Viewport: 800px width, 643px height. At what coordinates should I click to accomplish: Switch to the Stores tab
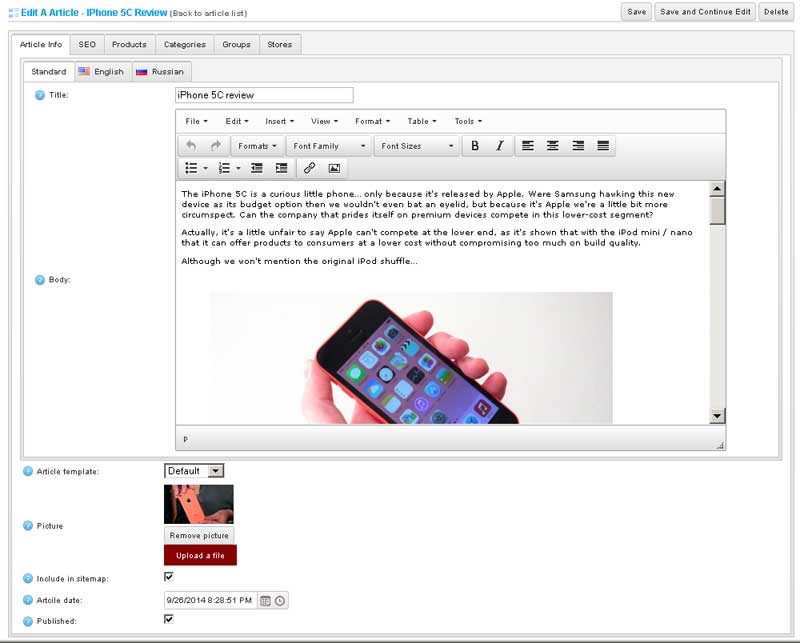pyautogui.click(x=280, y=44)
